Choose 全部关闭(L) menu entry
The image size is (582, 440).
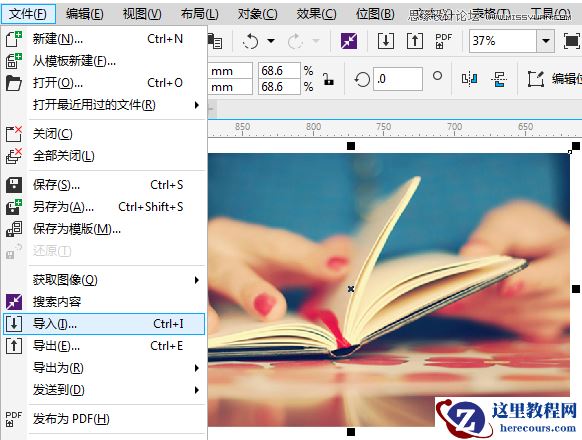(x=105, y=156)
